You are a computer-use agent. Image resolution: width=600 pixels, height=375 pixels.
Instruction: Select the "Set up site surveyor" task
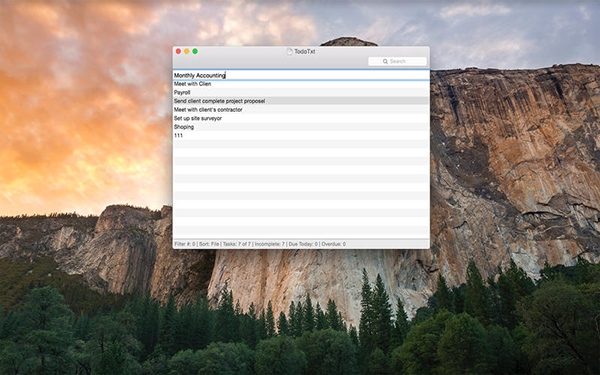[x=301, y=118]
